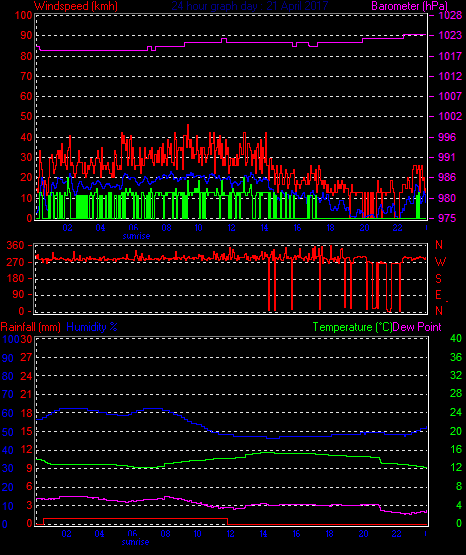Viewport: 466px width, 555px height.
Task: Click temperature axis value 24
Action: 456,412
